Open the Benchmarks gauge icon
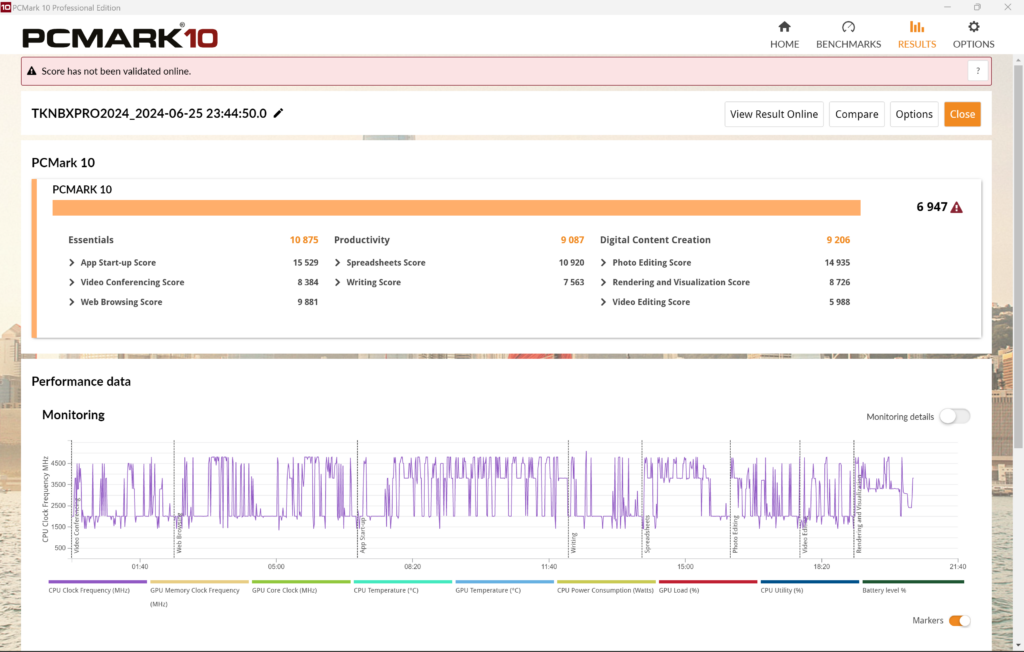 click(x=848, y=27)
